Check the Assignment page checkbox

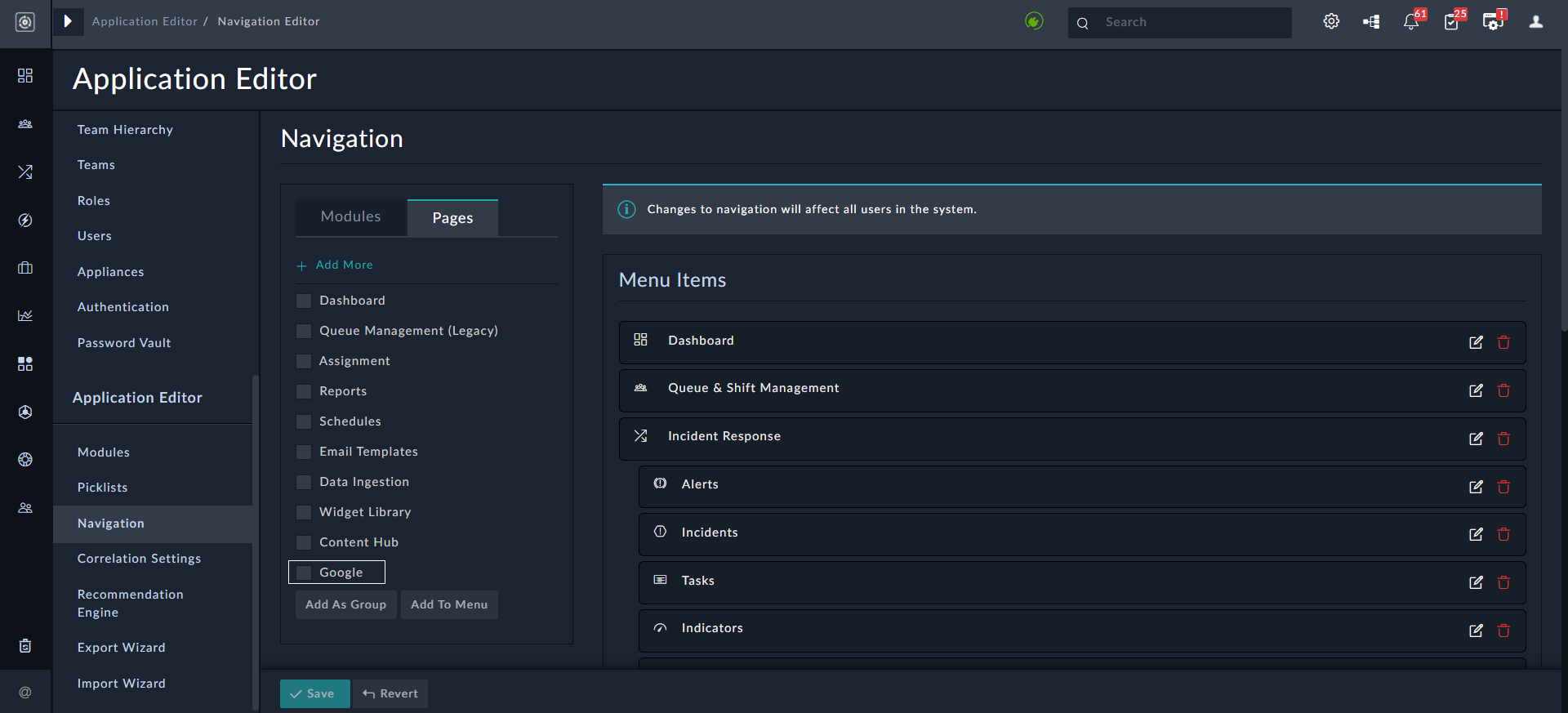coord(304,361)
